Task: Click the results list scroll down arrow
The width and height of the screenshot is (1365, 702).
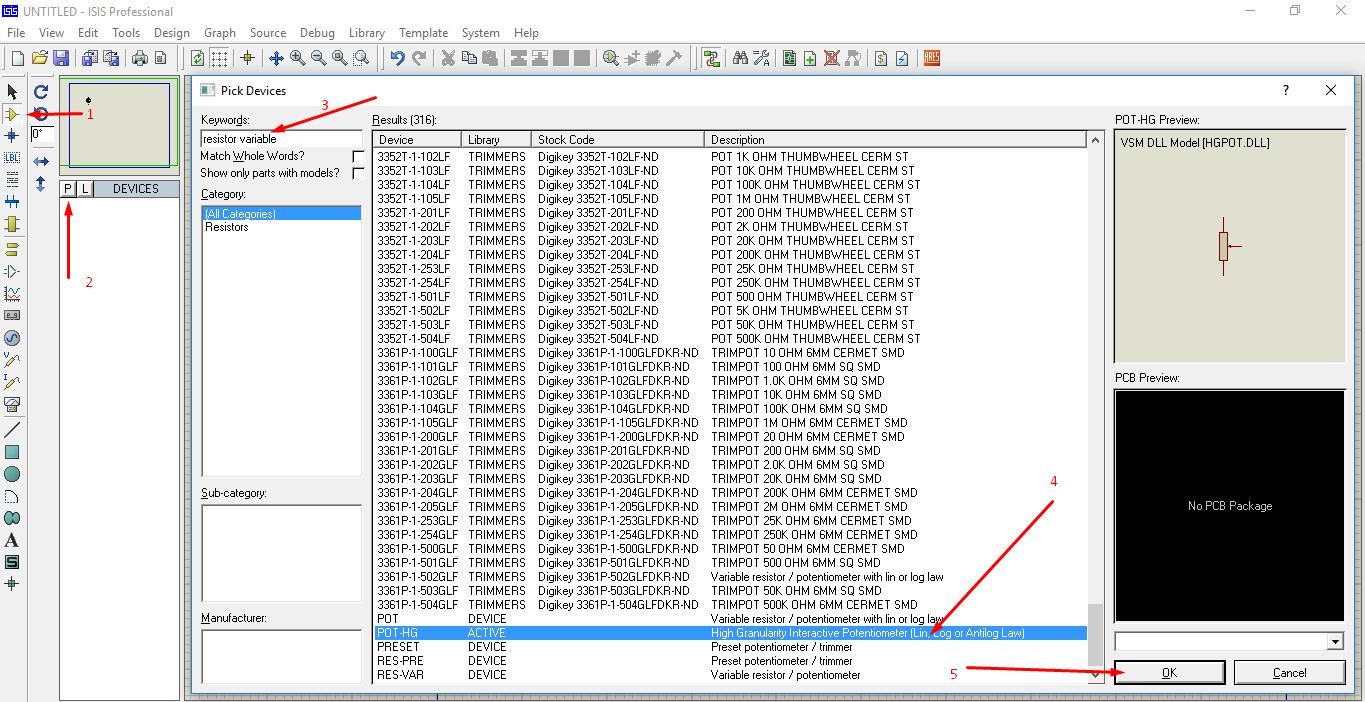Action: [1096, 675]
